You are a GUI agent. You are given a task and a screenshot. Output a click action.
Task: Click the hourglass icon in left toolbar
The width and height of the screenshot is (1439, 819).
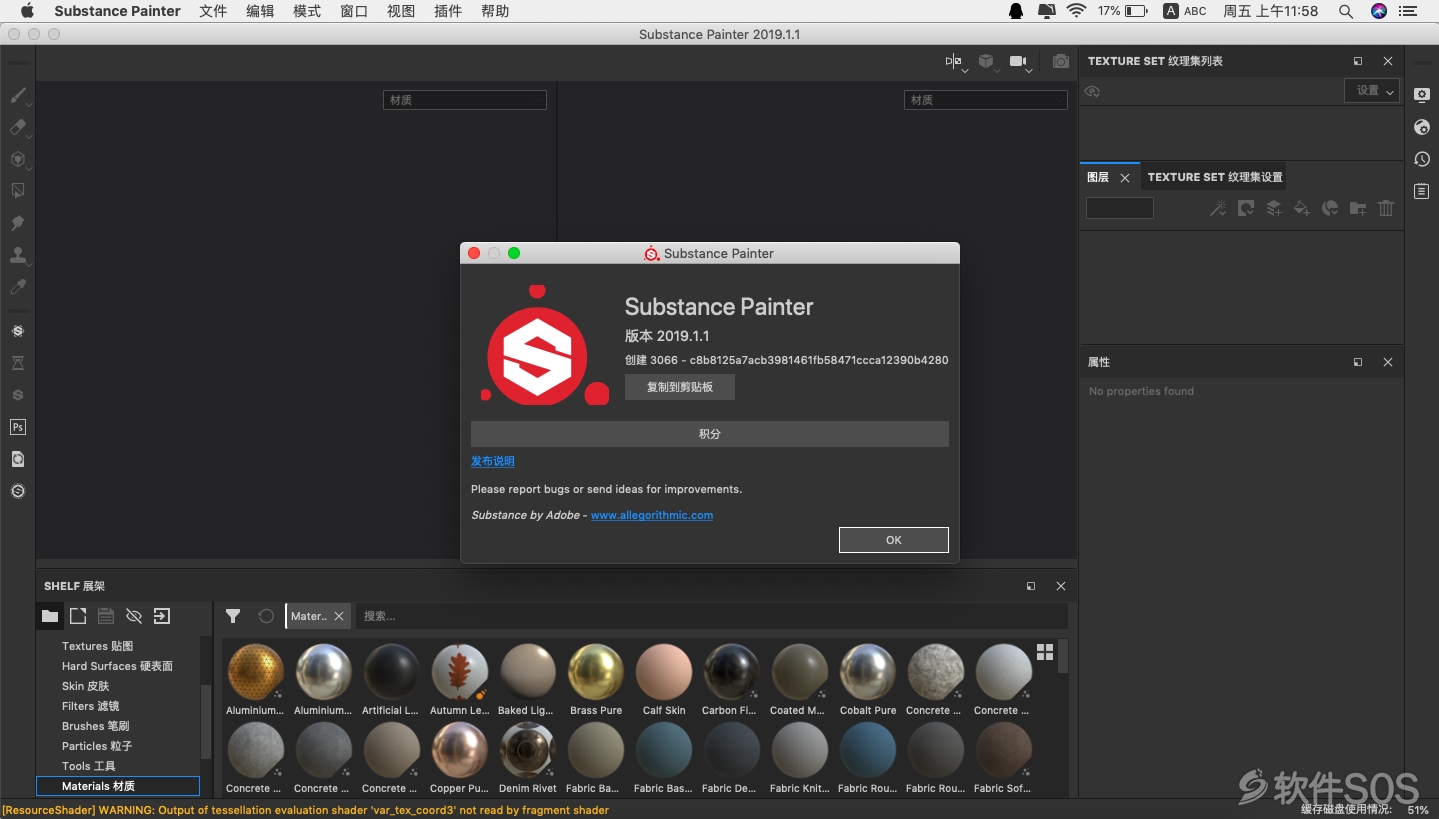pos(18,363)
